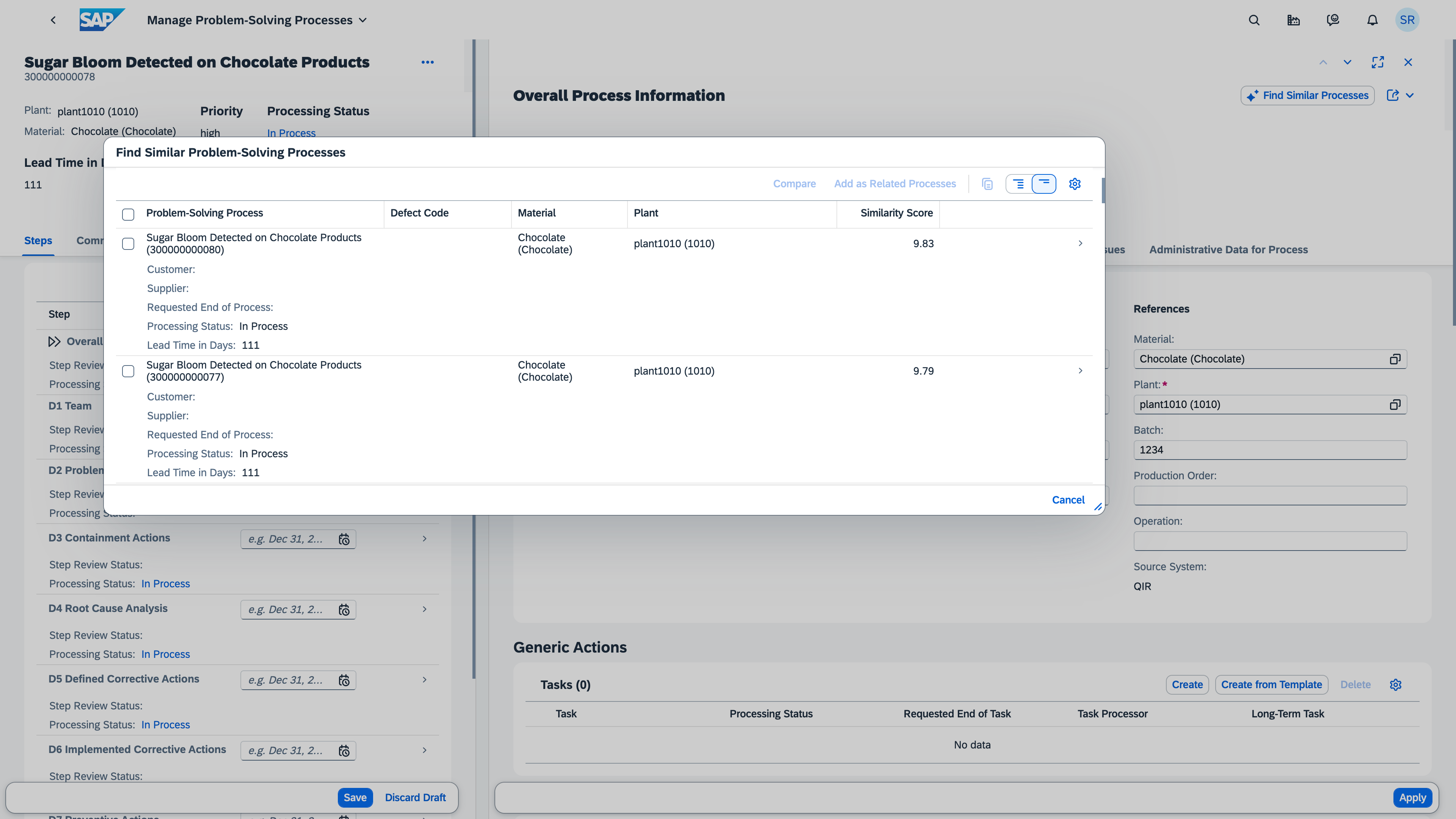The image size is (1456, 819).
Task: Open share options dropdown arrow
Action: tap(1410, 96)
